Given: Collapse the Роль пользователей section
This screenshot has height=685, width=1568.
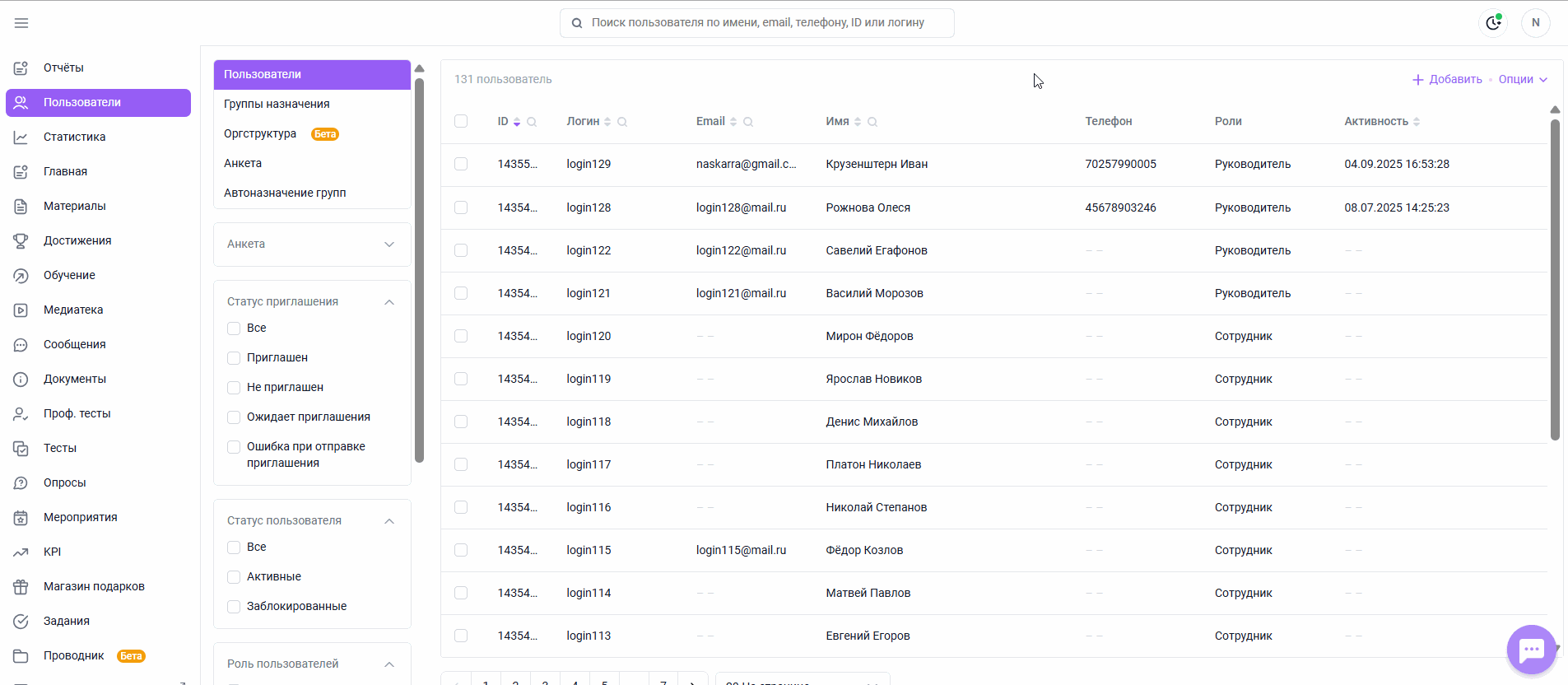Looking at the screenshot, I should (x=389, y=664).
